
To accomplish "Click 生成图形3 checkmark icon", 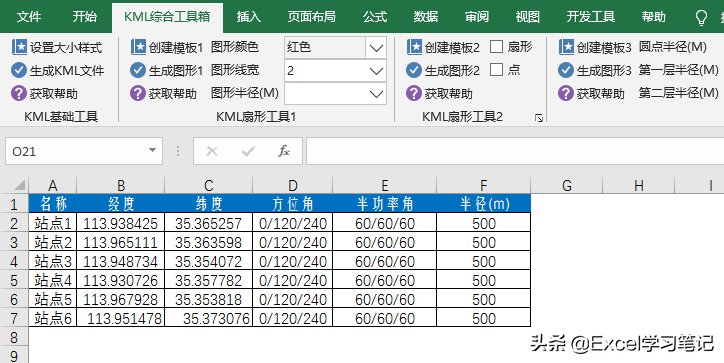I will point(566,70).
